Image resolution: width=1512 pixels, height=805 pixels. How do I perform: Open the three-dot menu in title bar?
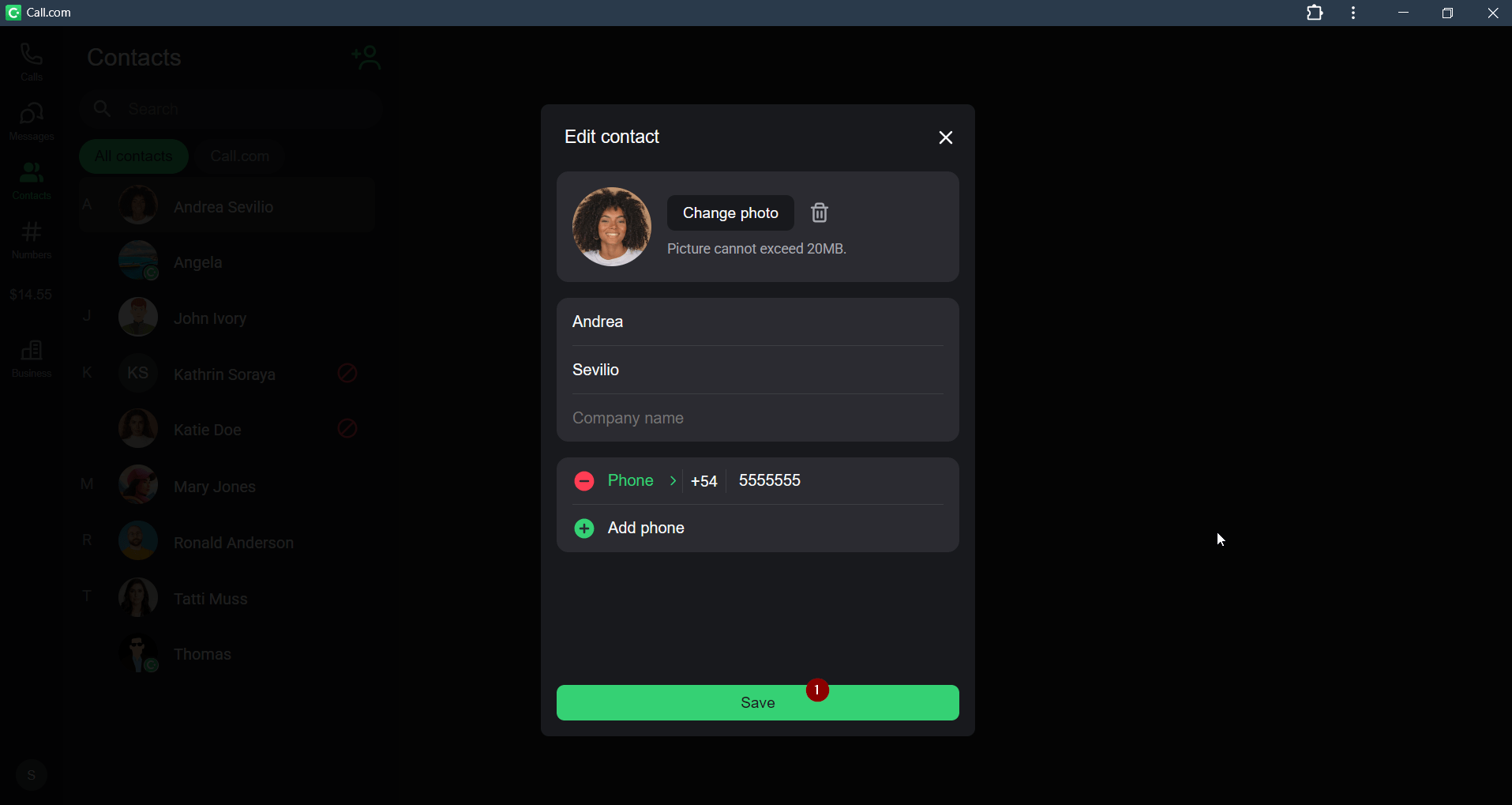pos(1354,13)
